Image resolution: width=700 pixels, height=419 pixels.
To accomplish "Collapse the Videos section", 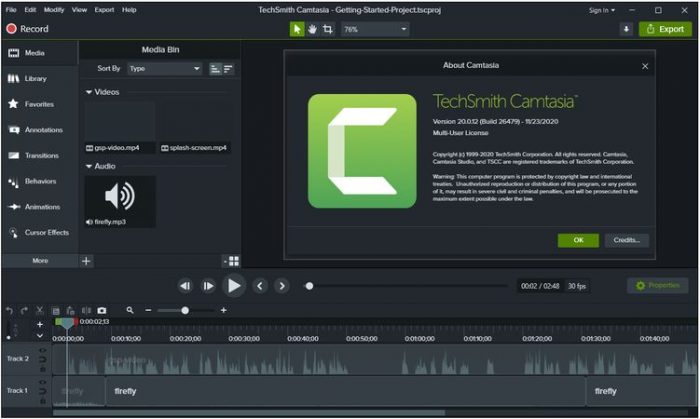I will (89, 92).
